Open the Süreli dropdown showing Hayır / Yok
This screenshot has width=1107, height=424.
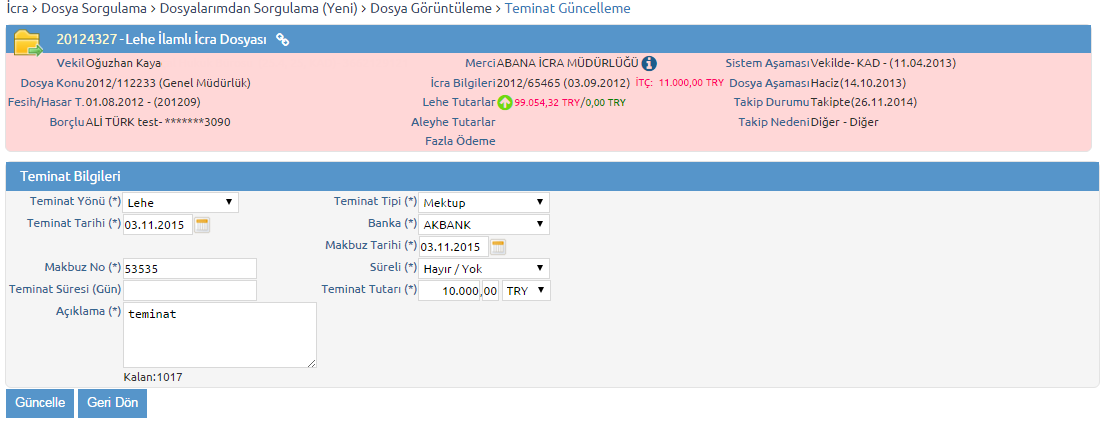tap(484, 268)
